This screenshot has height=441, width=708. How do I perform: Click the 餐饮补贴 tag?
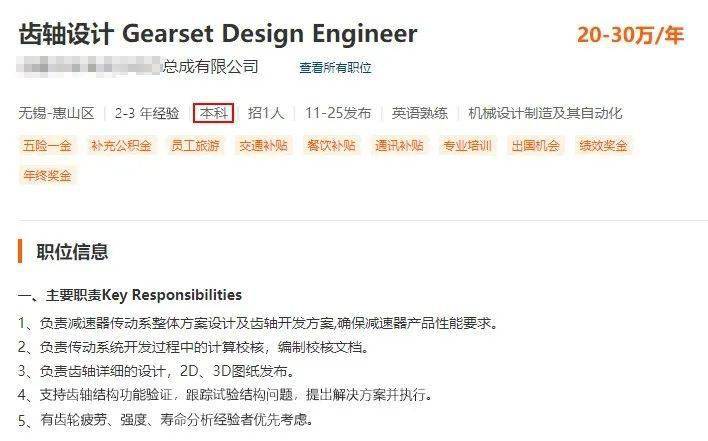click(x=331, y=145)
